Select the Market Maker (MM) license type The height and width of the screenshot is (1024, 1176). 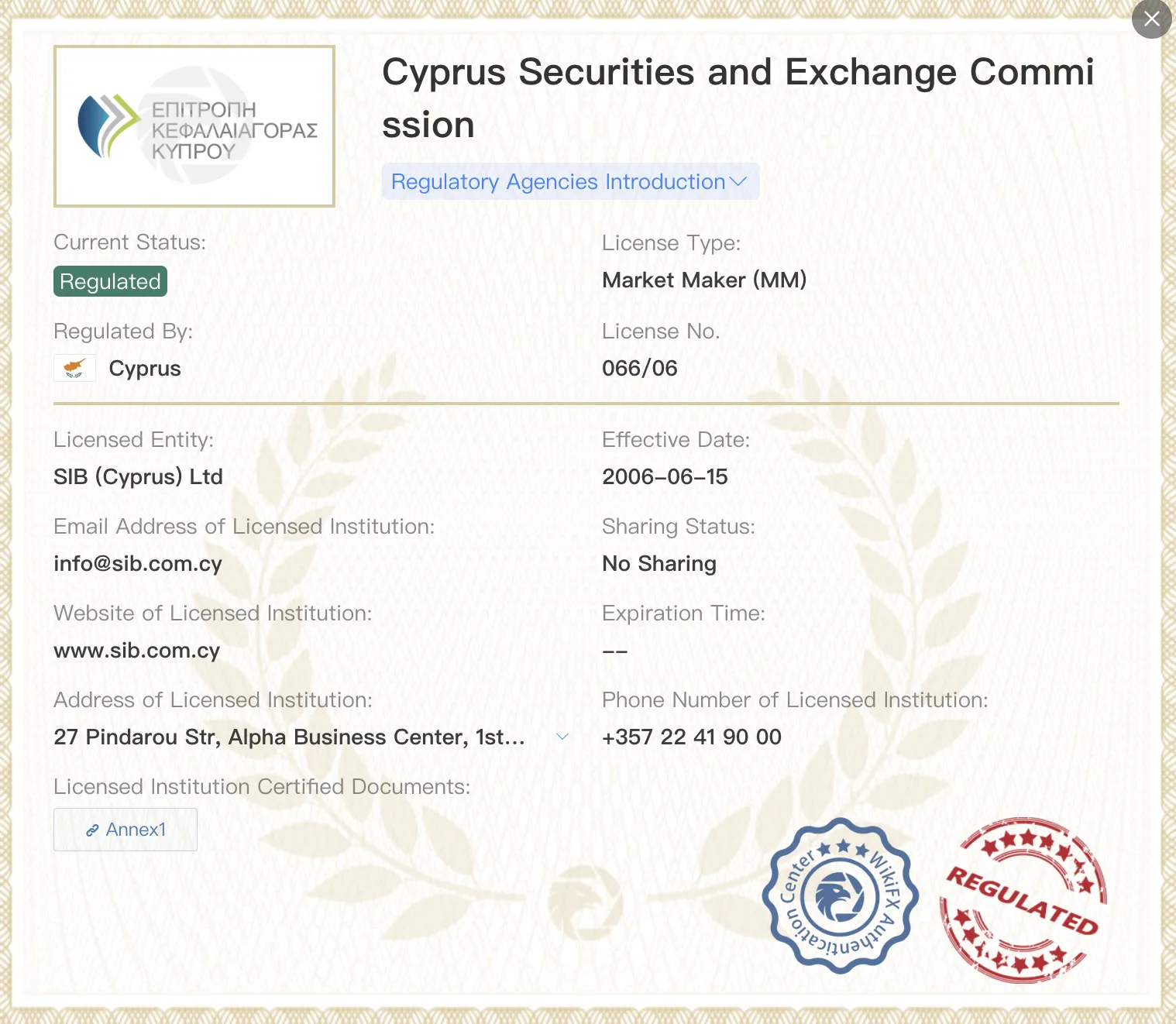pyautogui.click(x=704, y=280)
